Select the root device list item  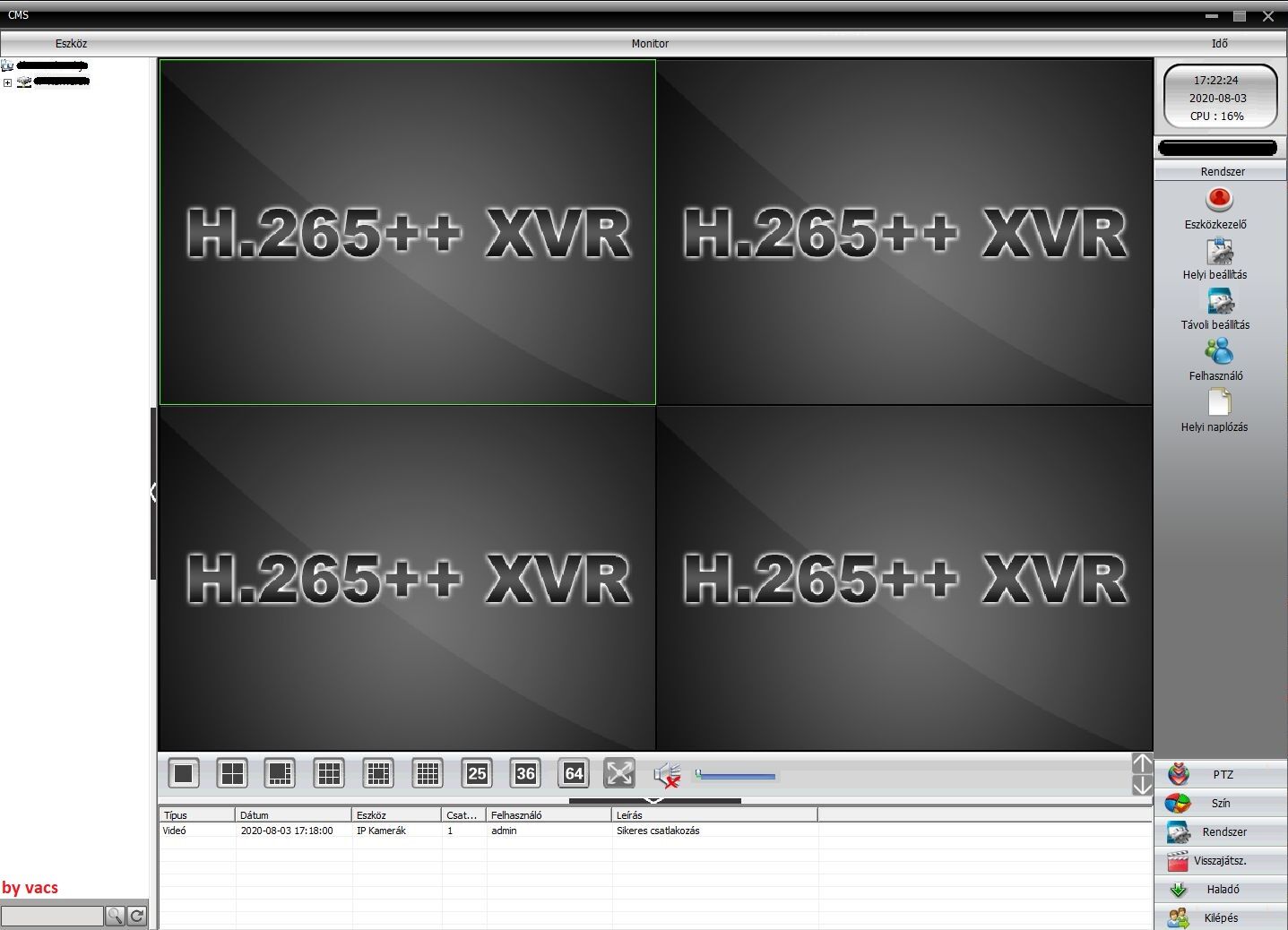click(x=45, y=65)
